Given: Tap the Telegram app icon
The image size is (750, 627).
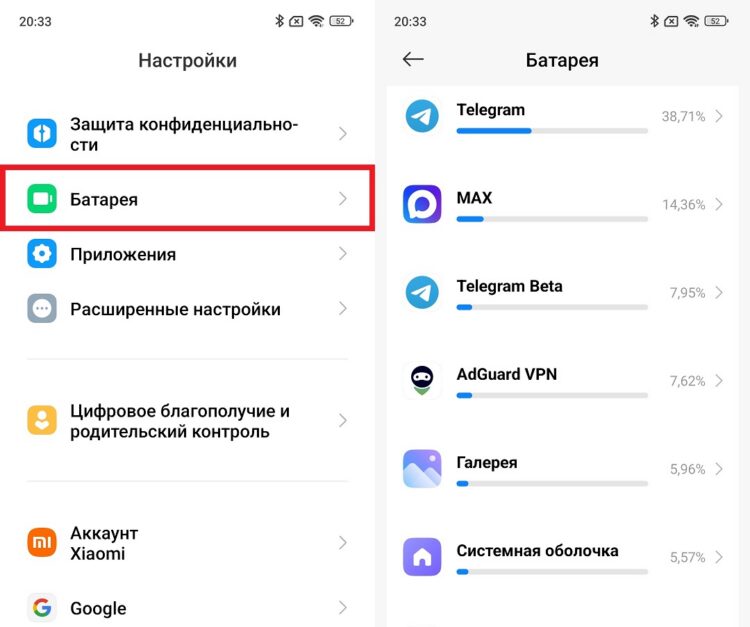Looking at the screenshot, I should (x=422, y=116).
